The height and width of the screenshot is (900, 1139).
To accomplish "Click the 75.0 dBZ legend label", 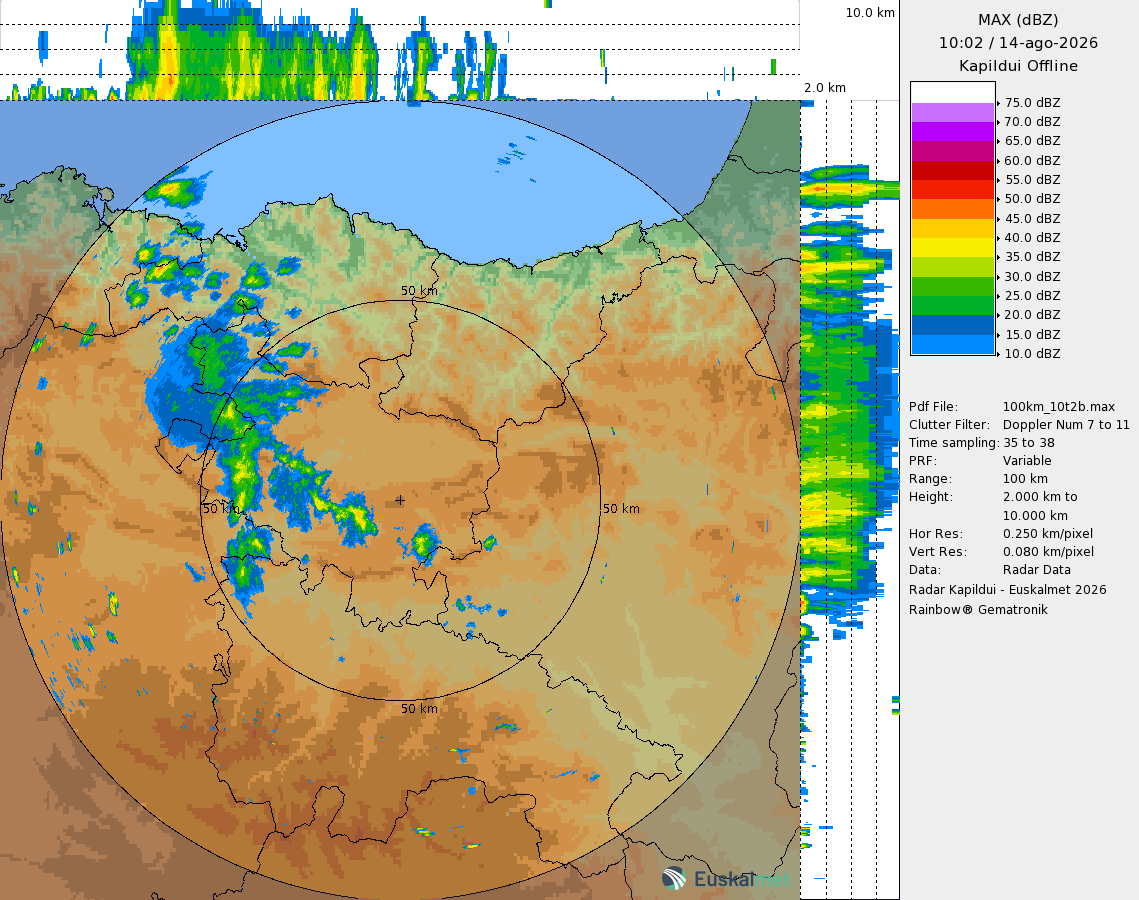I will [1032, 102].
